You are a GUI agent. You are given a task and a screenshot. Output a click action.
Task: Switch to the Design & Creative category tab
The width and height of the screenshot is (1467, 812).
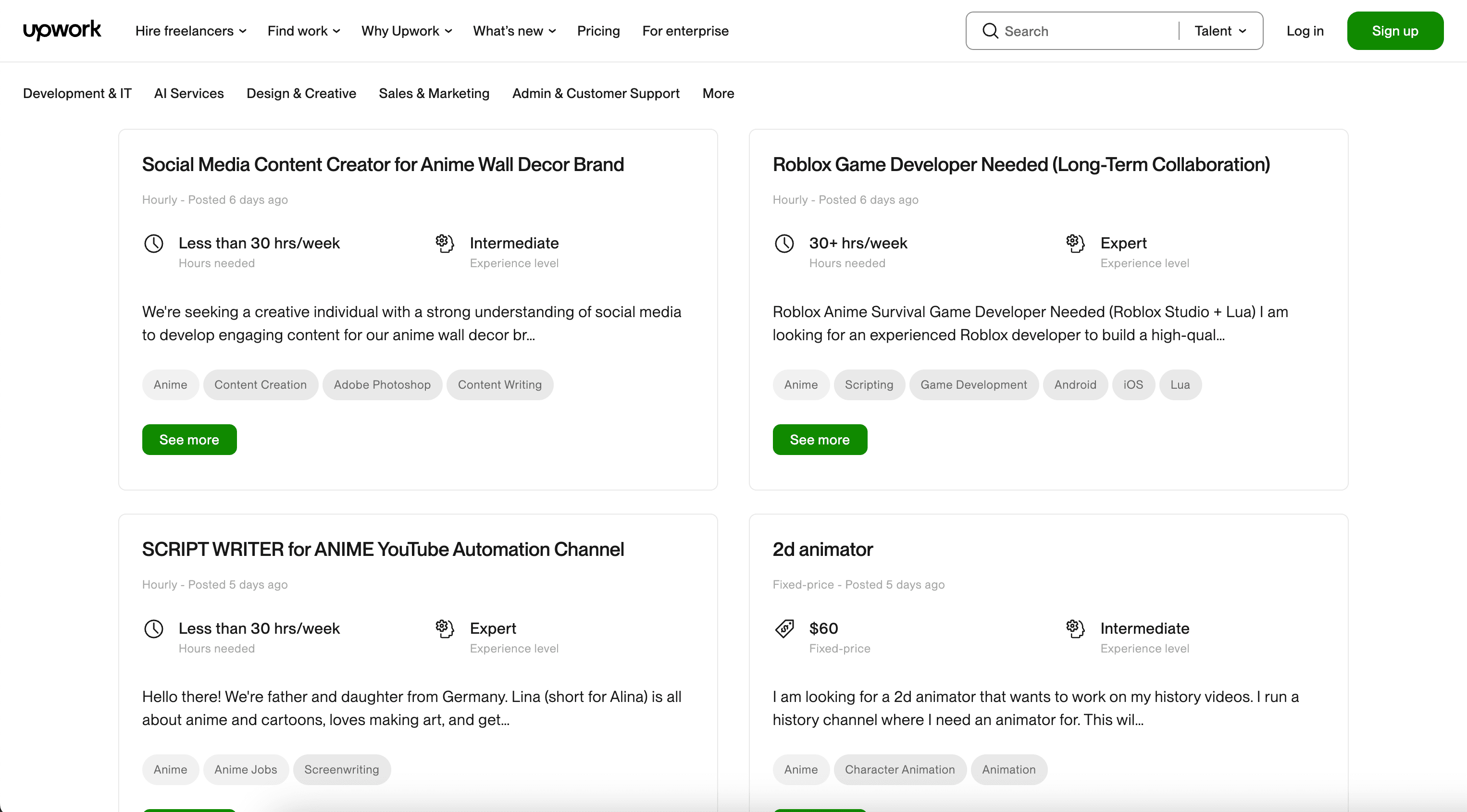point(301,93)
